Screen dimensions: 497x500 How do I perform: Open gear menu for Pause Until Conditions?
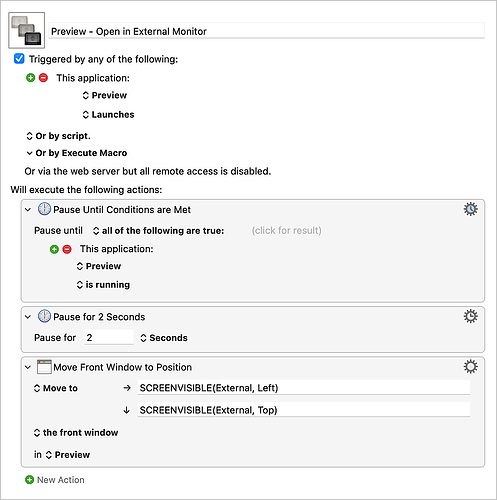click(x=470, y=209)
